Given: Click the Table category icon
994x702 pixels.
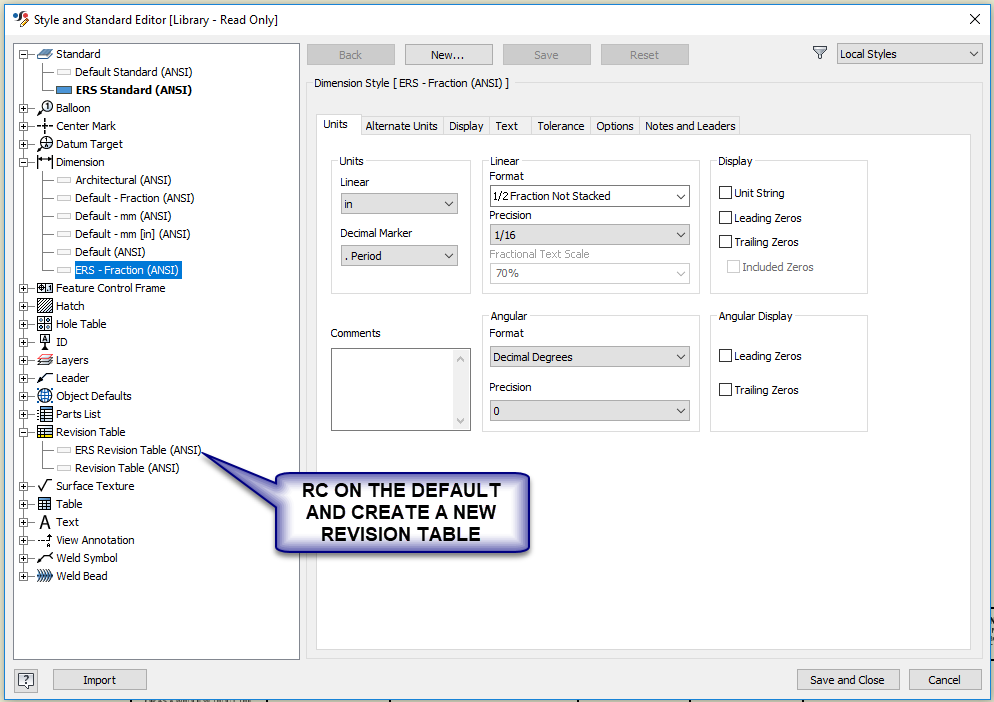Looking at the screenshot, I should 44,504.
